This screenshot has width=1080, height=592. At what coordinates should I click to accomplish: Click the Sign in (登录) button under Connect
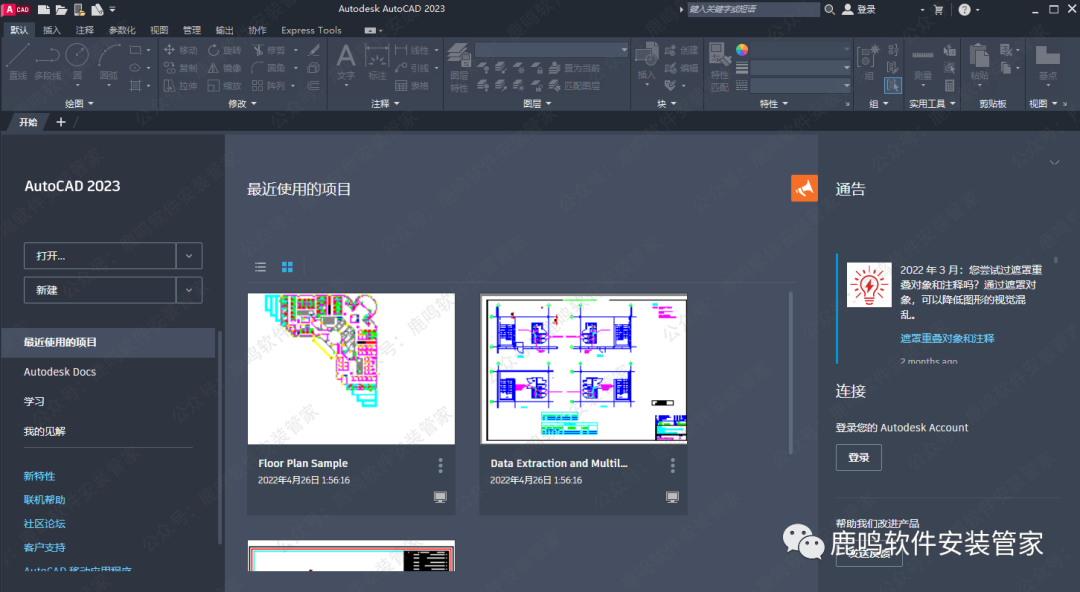(x=858, y=458)
